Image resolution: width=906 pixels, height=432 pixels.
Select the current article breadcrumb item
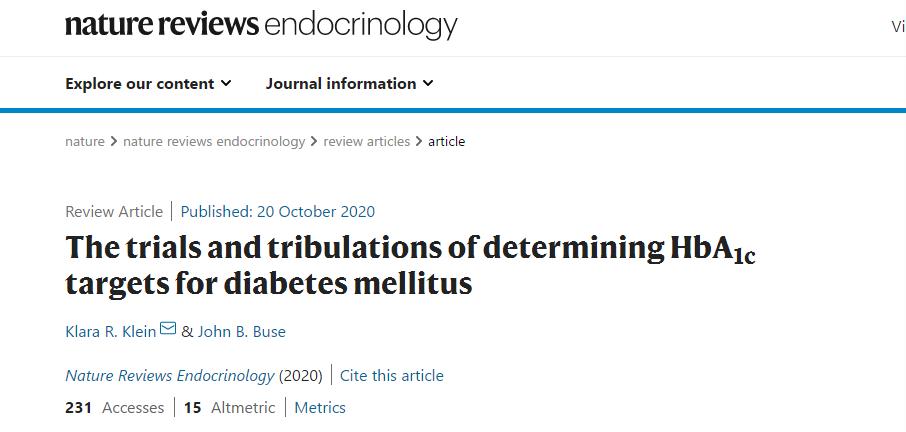click(x=446, y=141)
